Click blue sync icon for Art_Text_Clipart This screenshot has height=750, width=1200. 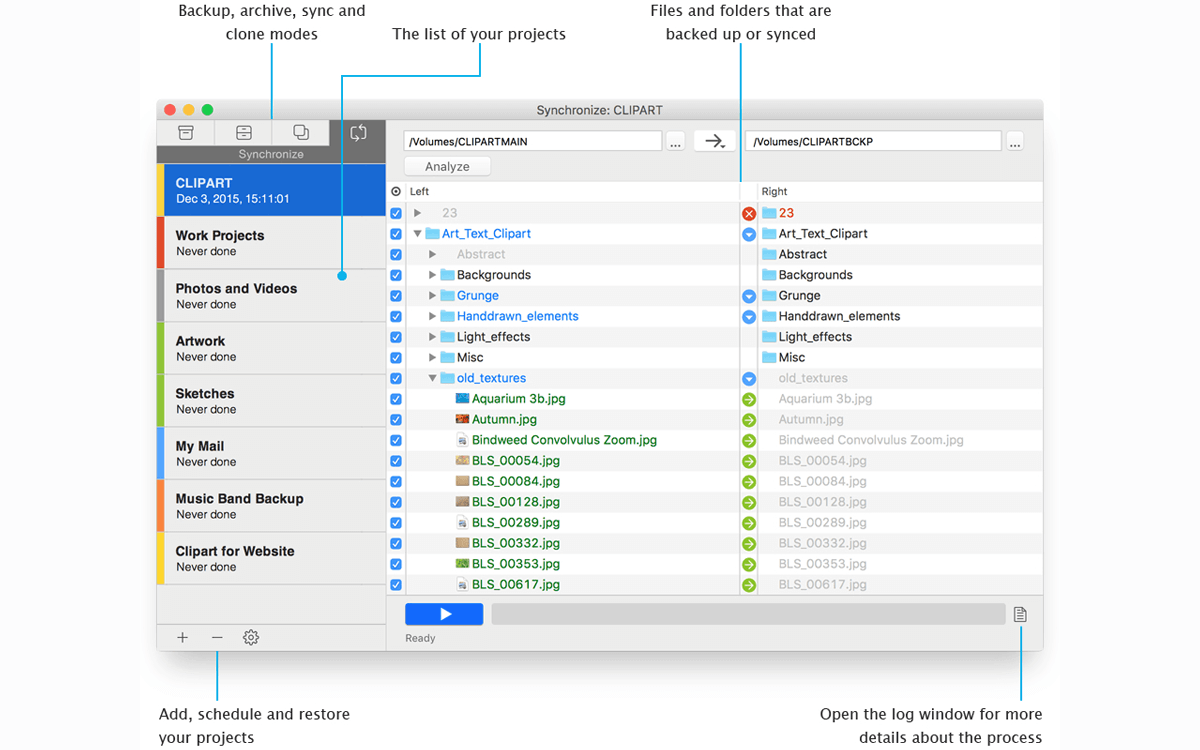pyautogui.click(x=749, y=234)
